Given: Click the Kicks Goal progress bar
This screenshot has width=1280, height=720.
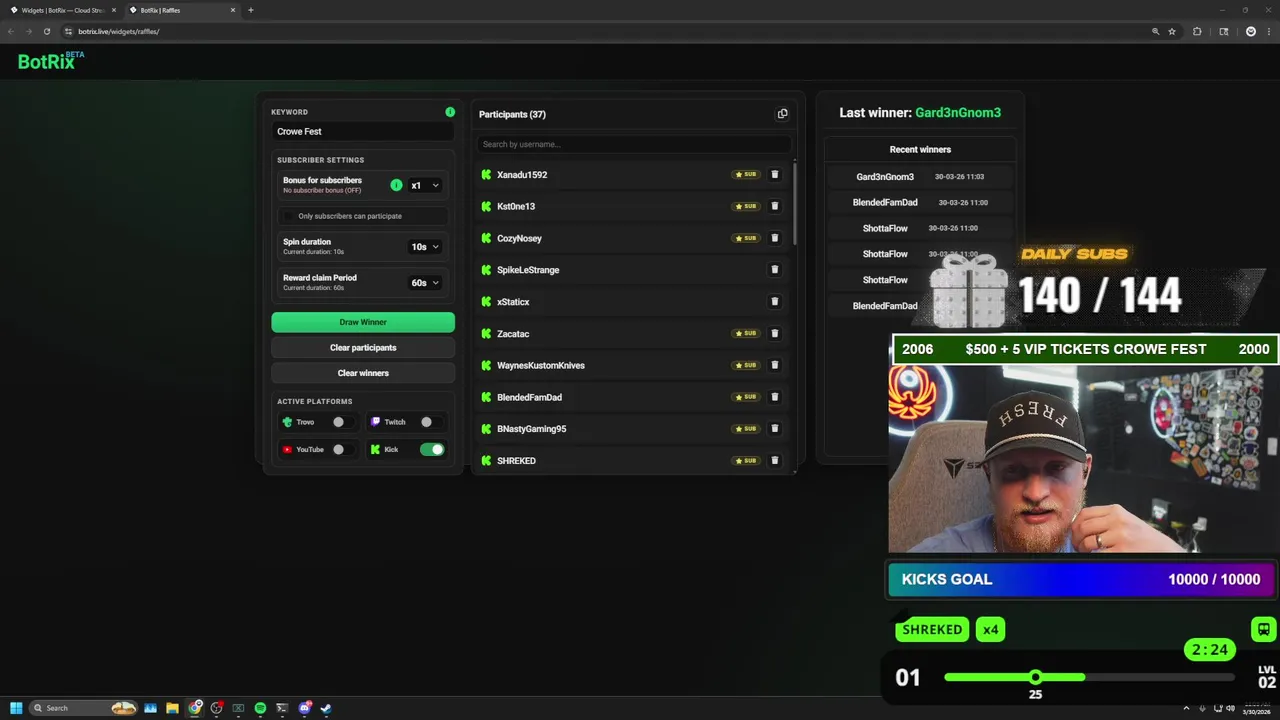Looking at the screenshot, I should [1079, 579].
